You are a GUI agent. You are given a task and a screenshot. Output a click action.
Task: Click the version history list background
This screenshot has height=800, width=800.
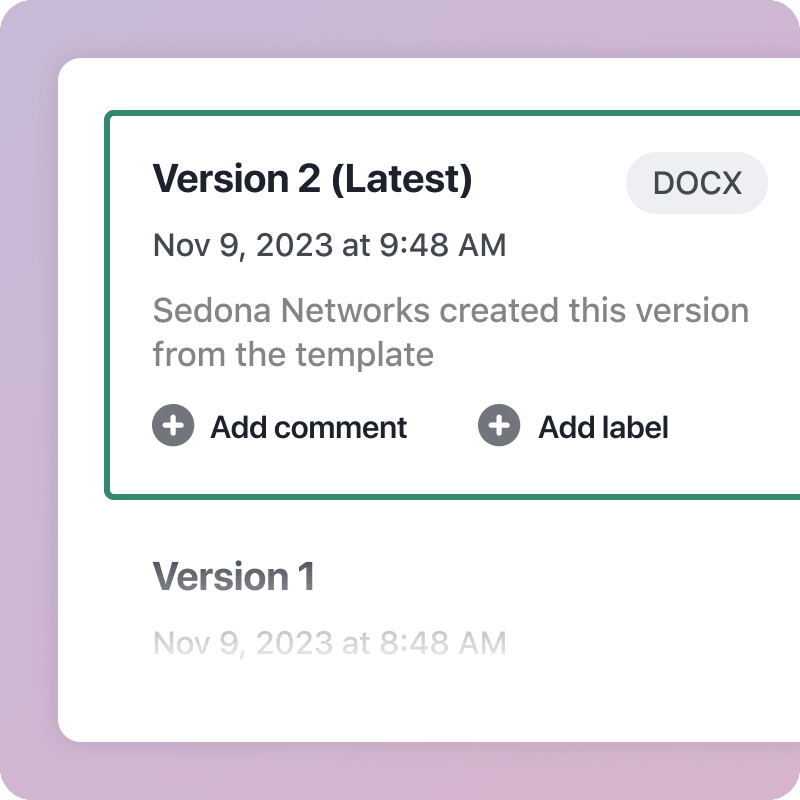(430, 700)
